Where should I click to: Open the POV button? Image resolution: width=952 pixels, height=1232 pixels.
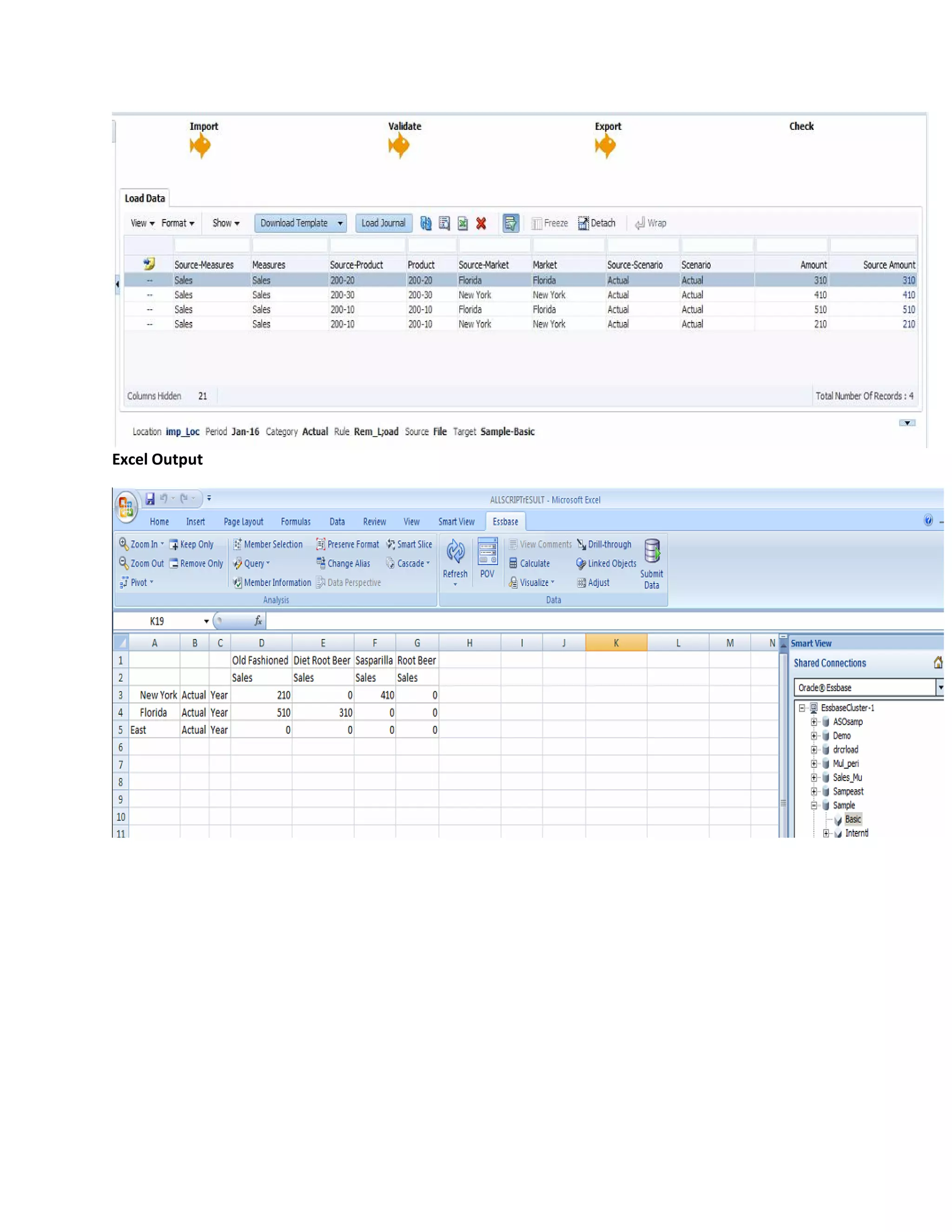point(487,558)
